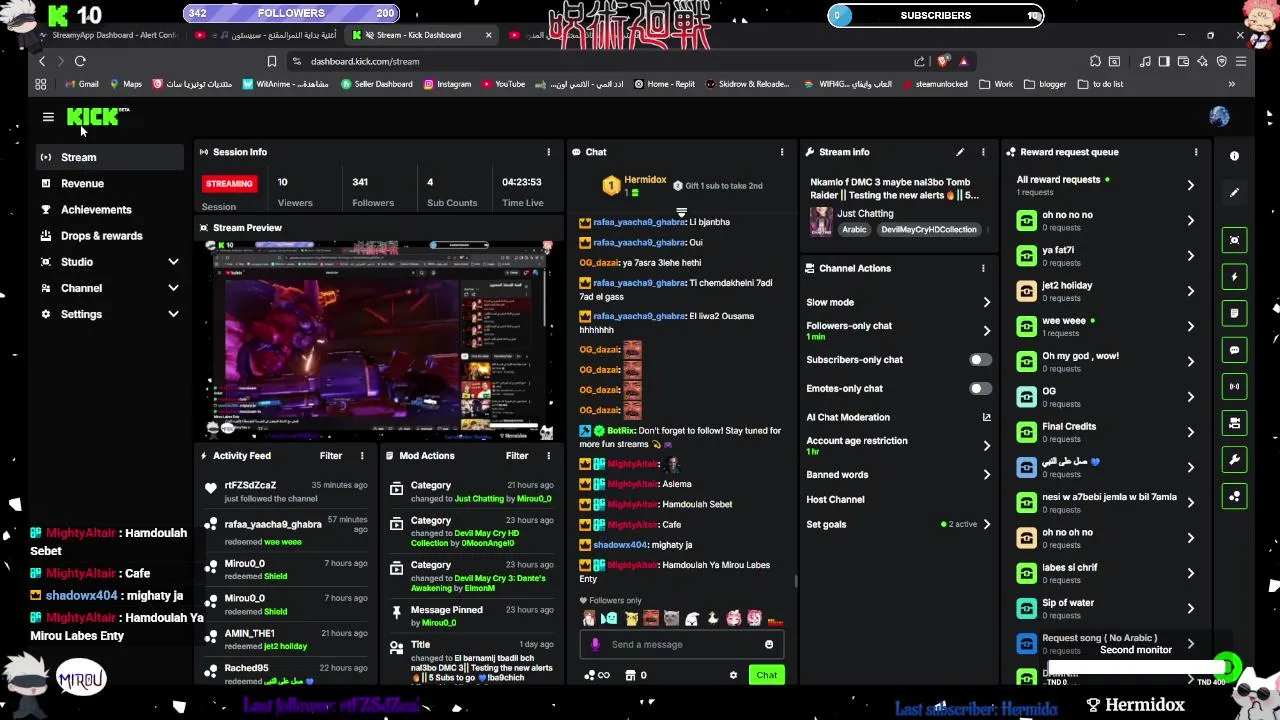Toggle Session Info widget broadcast icon
The image size is (1280, 720).
pyautogui.click(x=1234, y=386)
